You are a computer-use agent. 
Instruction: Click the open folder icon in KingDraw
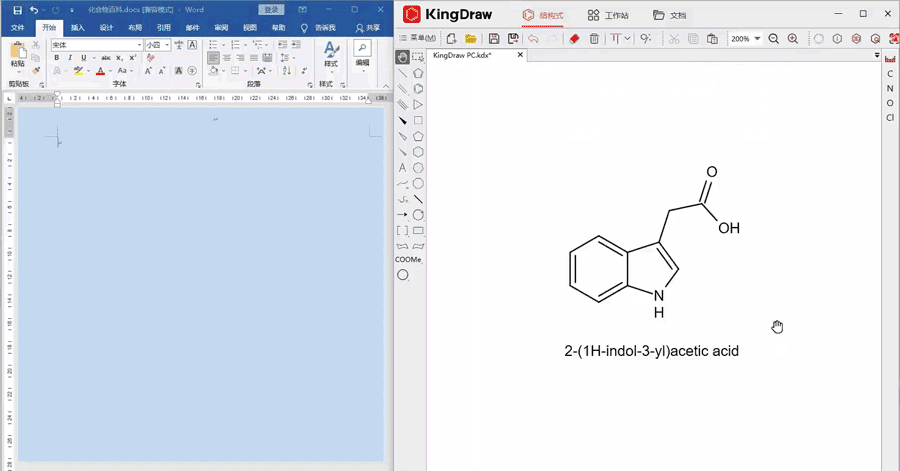pos(471,38)
